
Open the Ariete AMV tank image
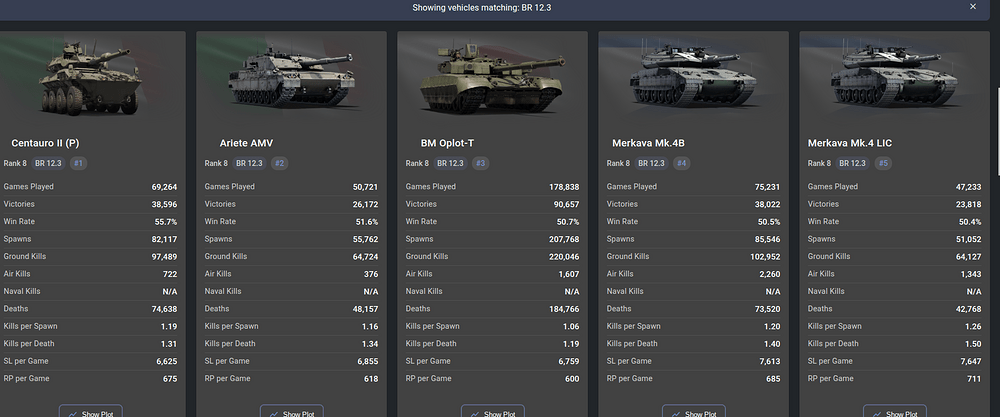(x=291, y=77)
